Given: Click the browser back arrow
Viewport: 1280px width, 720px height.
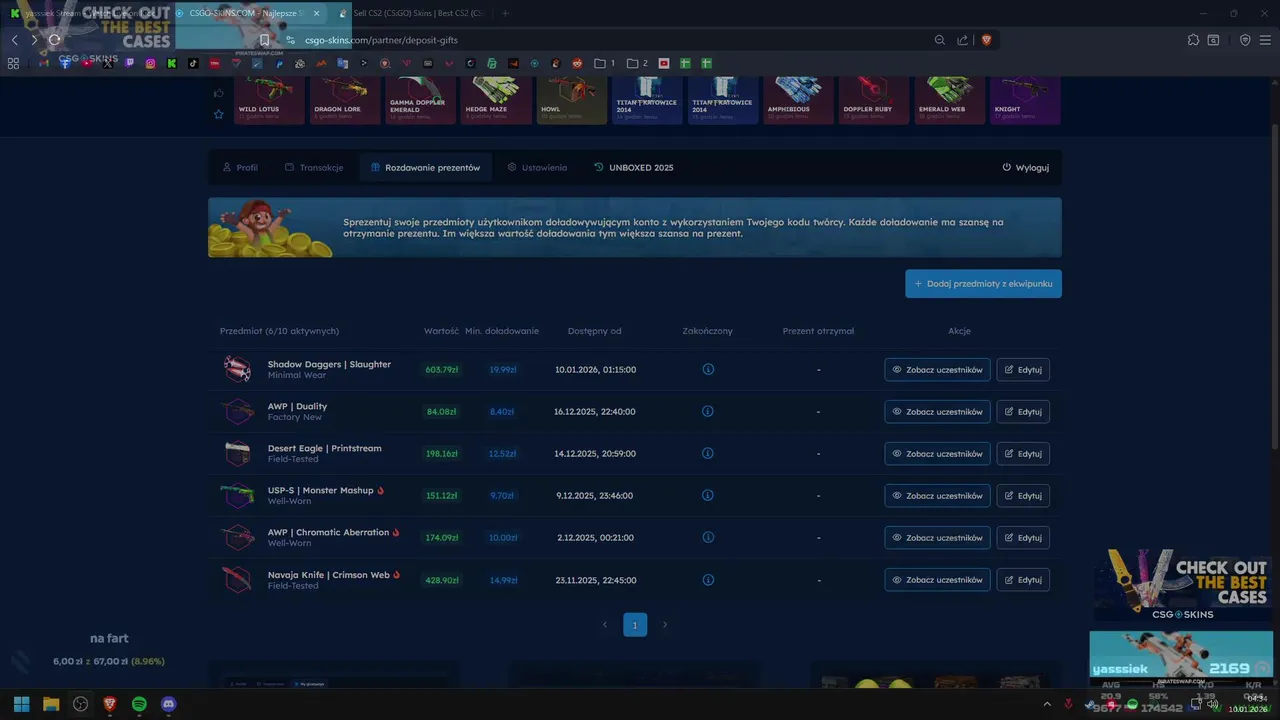Looking at the screenshot, I should pos(14,40).
